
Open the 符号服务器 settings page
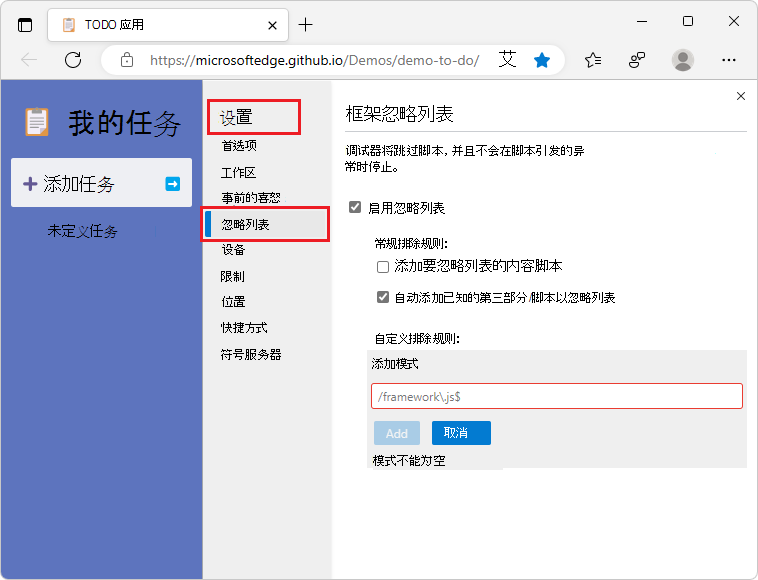click(251, 355)
